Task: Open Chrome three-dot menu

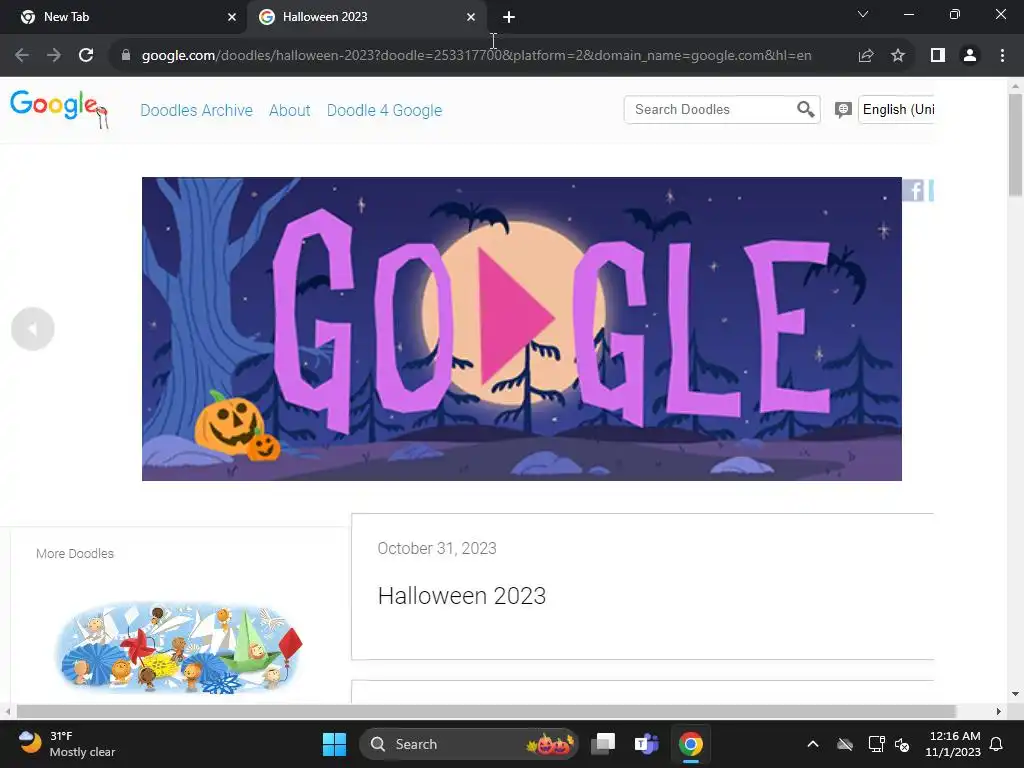Action: (1002, 56)
